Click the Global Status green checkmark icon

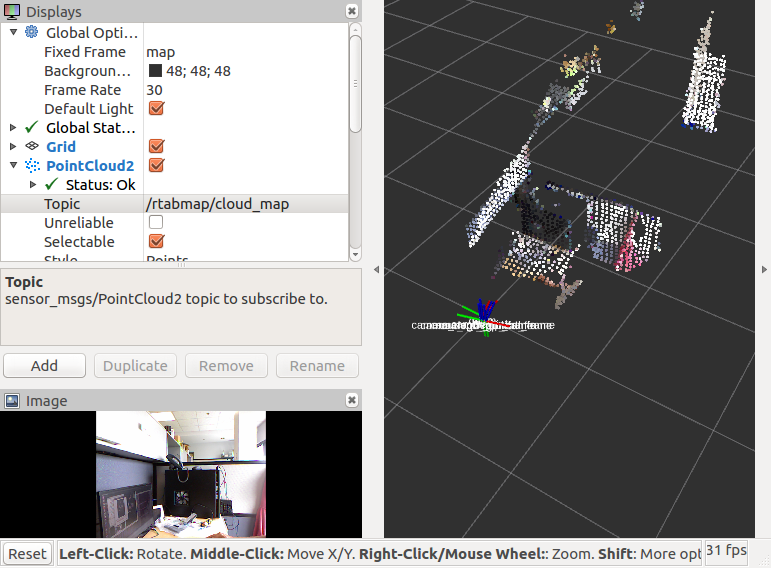[x=31, y=127]
